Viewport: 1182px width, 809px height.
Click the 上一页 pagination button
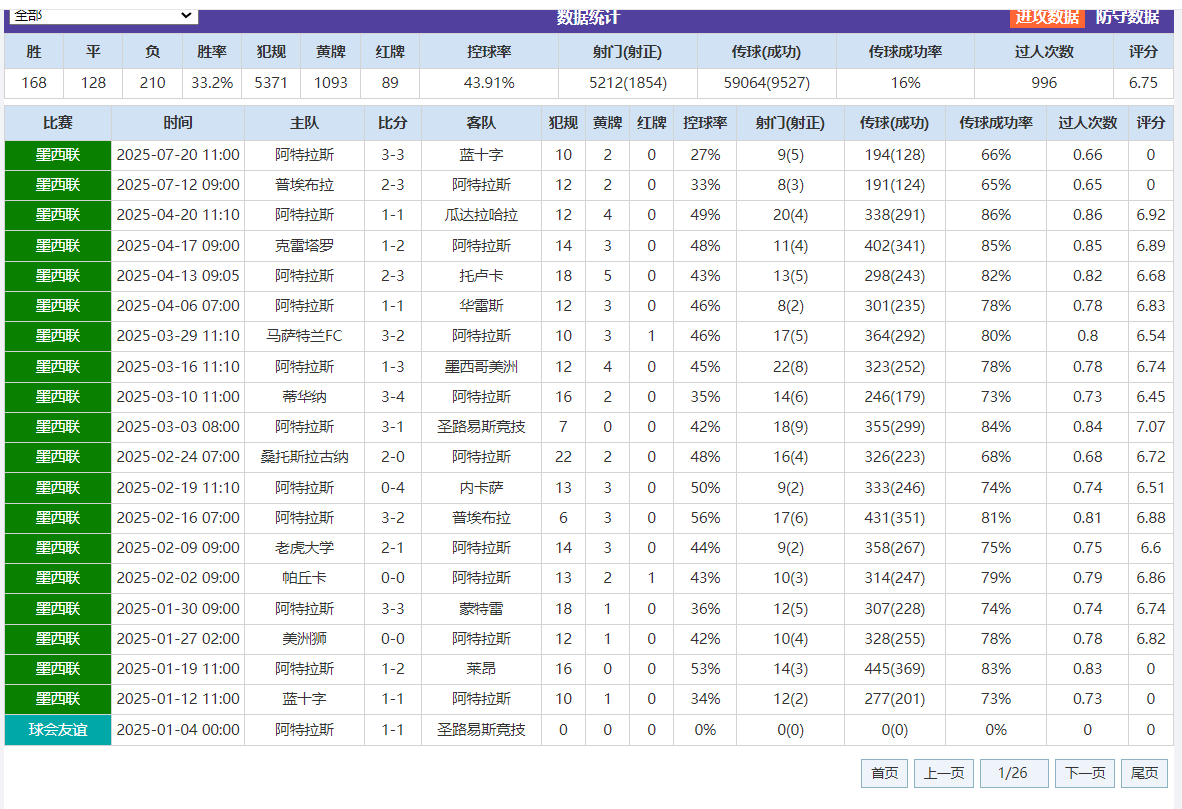coord(943,772)
